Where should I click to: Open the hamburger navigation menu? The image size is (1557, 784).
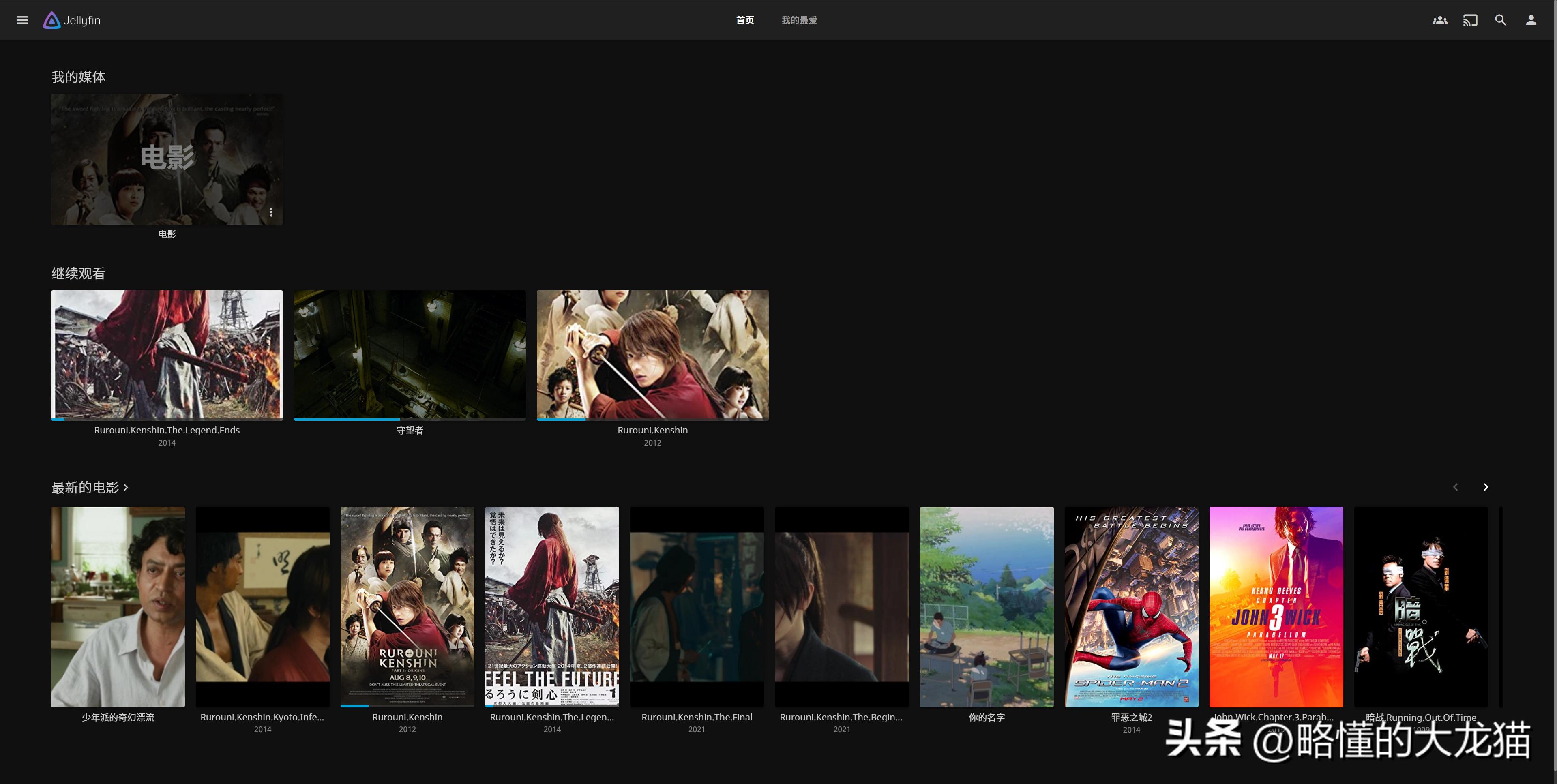pos(22,20)
